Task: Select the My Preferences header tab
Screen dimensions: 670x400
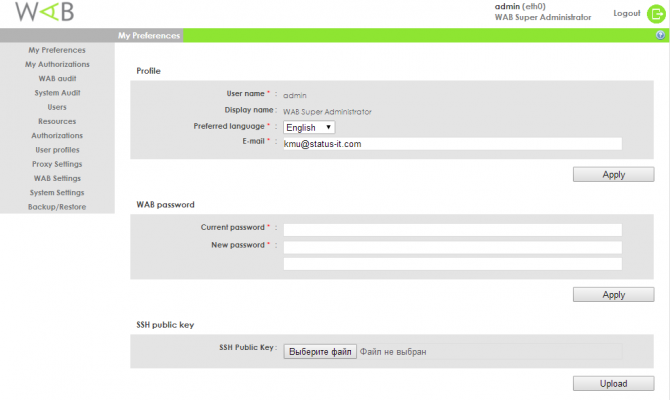Action: coord(149,35)
